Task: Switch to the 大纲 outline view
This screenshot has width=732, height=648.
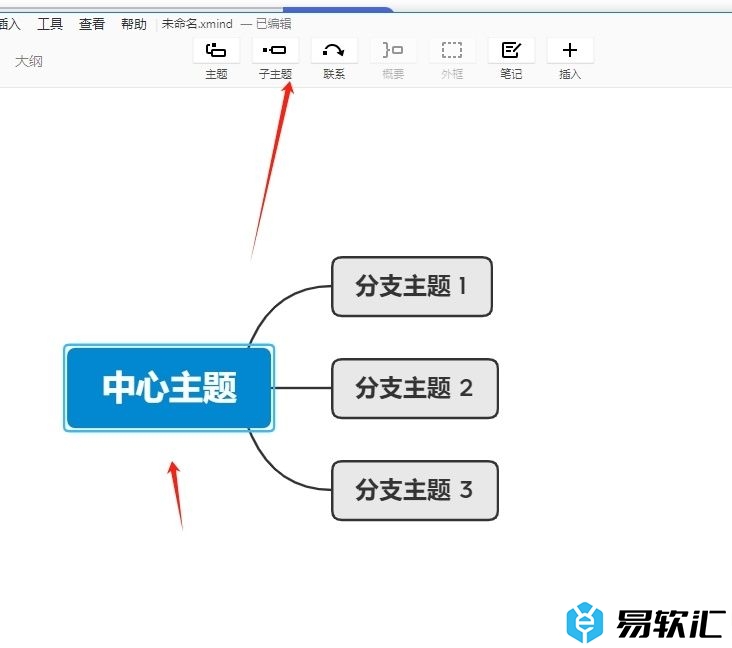Action: coord(28,61)
